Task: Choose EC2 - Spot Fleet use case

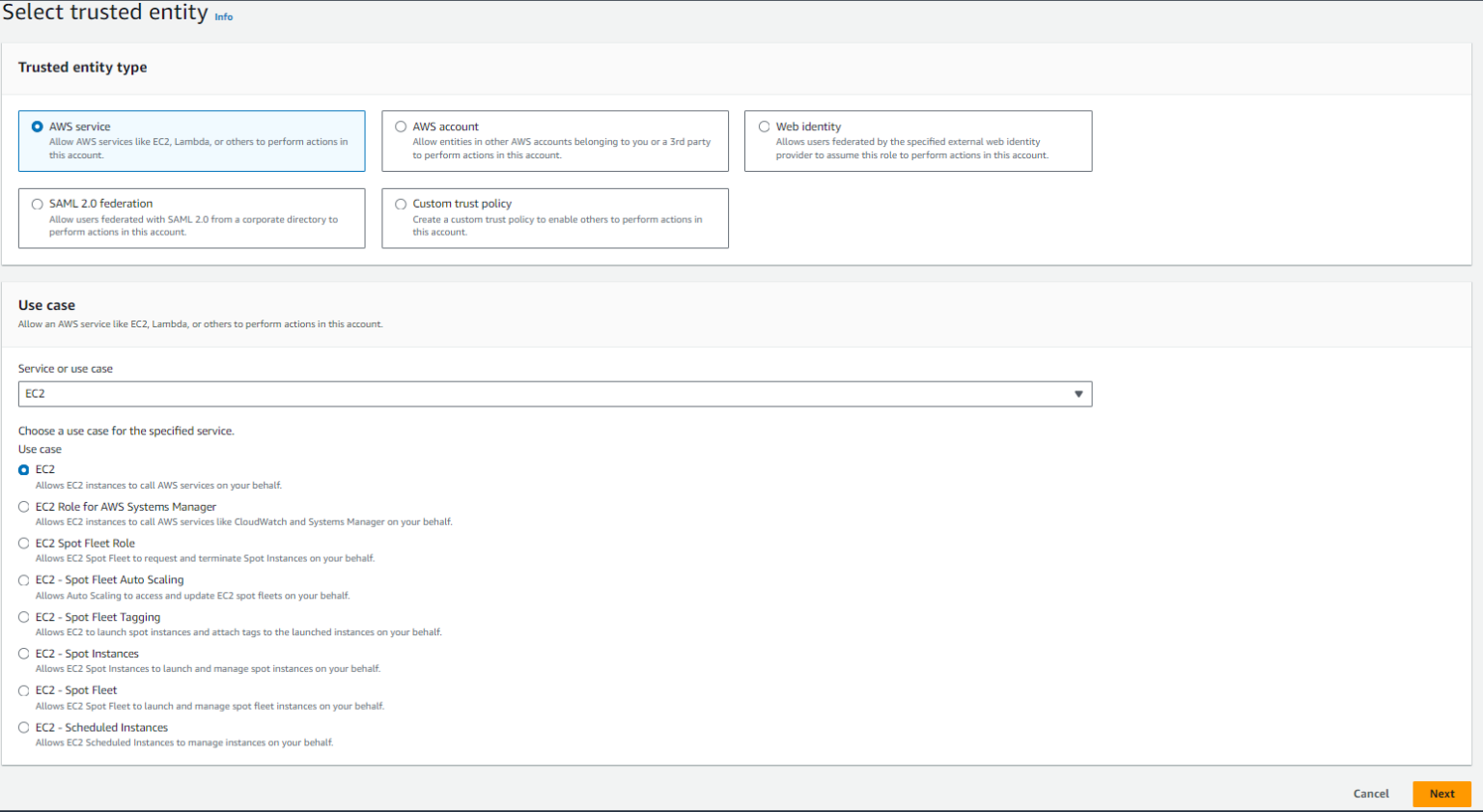Action: click(x=23, y=690)
